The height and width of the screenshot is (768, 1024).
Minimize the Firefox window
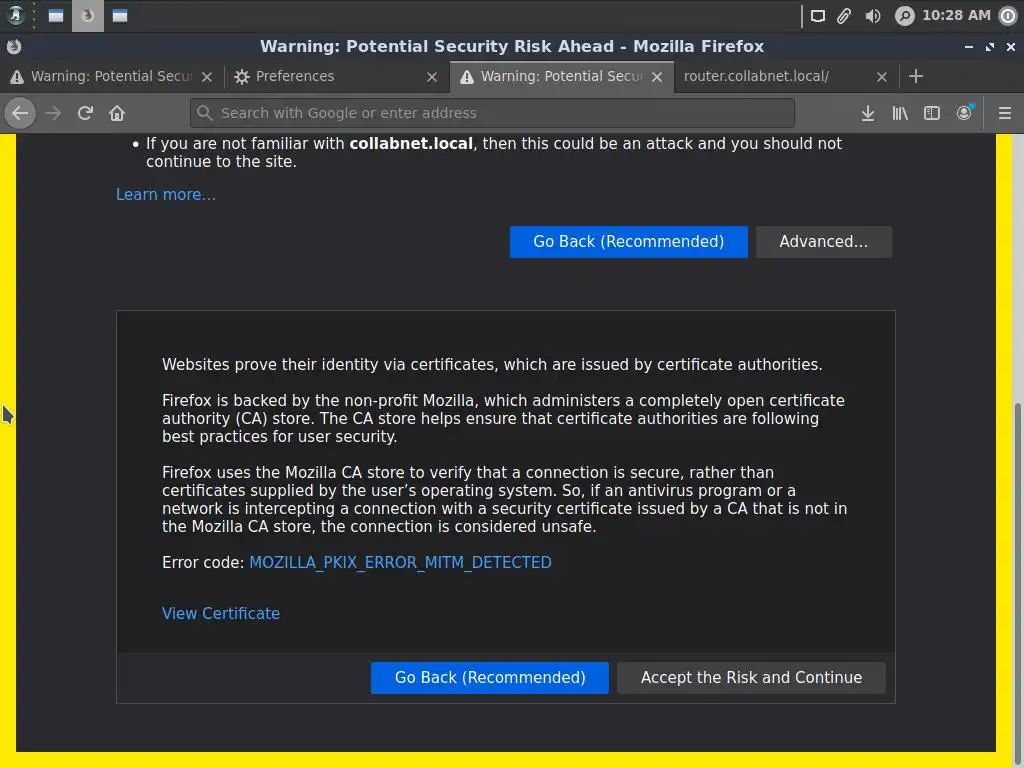[968, 47]
